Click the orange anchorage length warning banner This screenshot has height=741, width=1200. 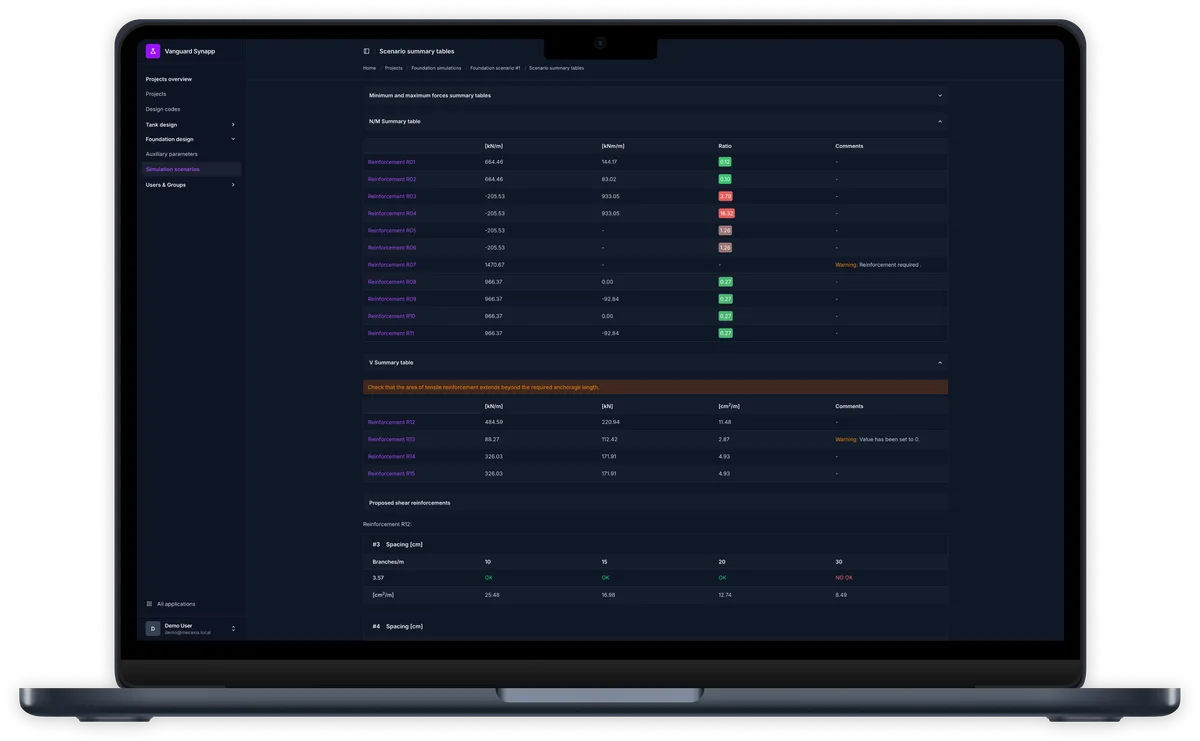click(x=655, y=387)
